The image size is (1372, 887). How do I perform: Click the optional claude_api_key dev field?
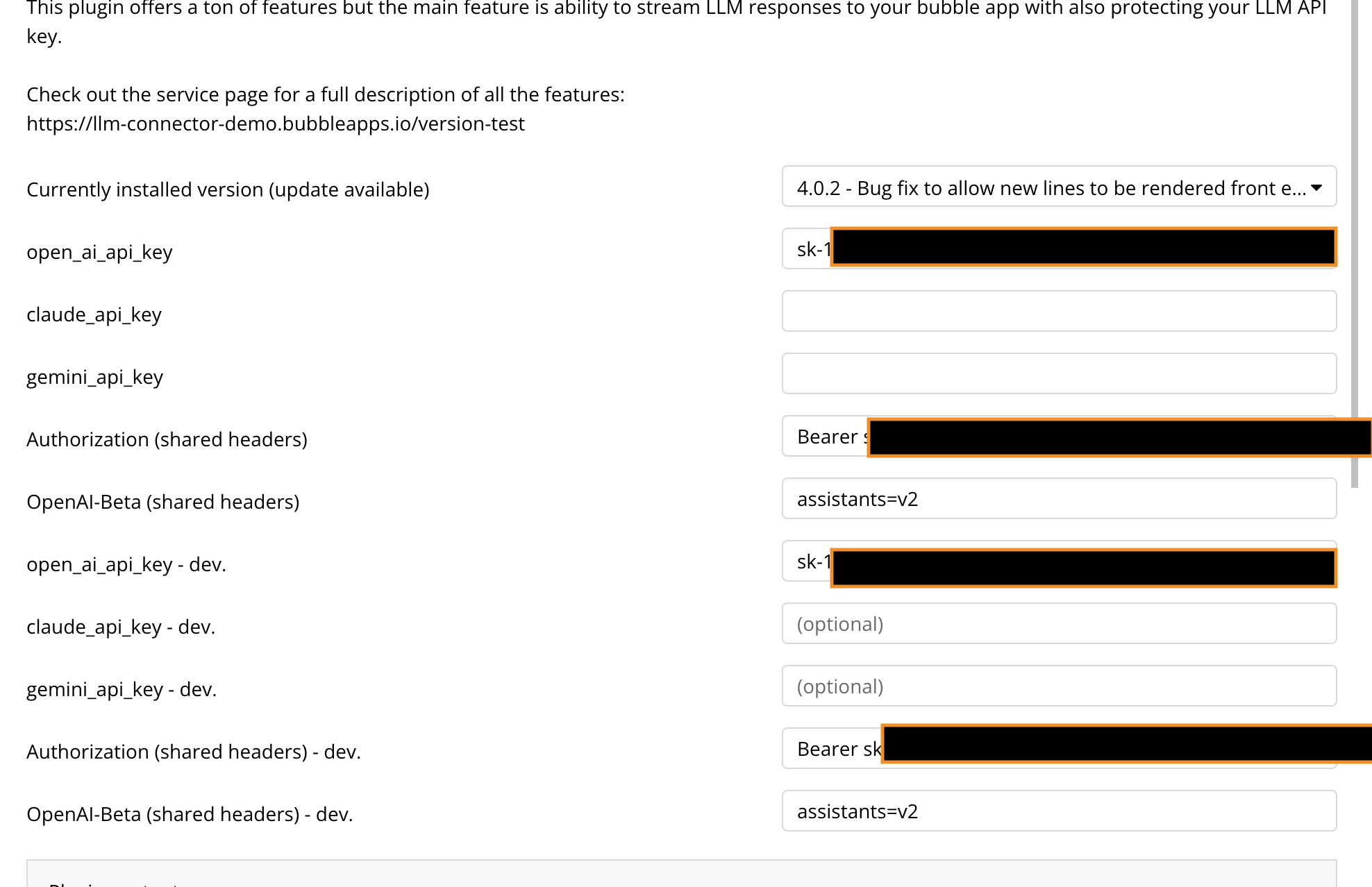pyautogui.click(x=1059, y=623)
